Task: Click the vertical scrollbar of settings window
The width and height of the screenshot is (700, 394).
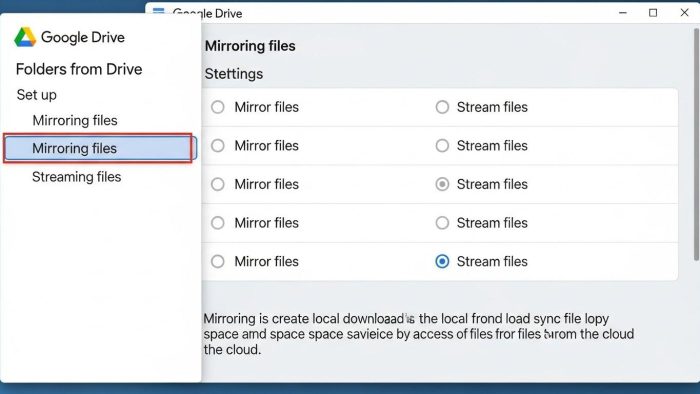Action: click(x=696, y=145)
